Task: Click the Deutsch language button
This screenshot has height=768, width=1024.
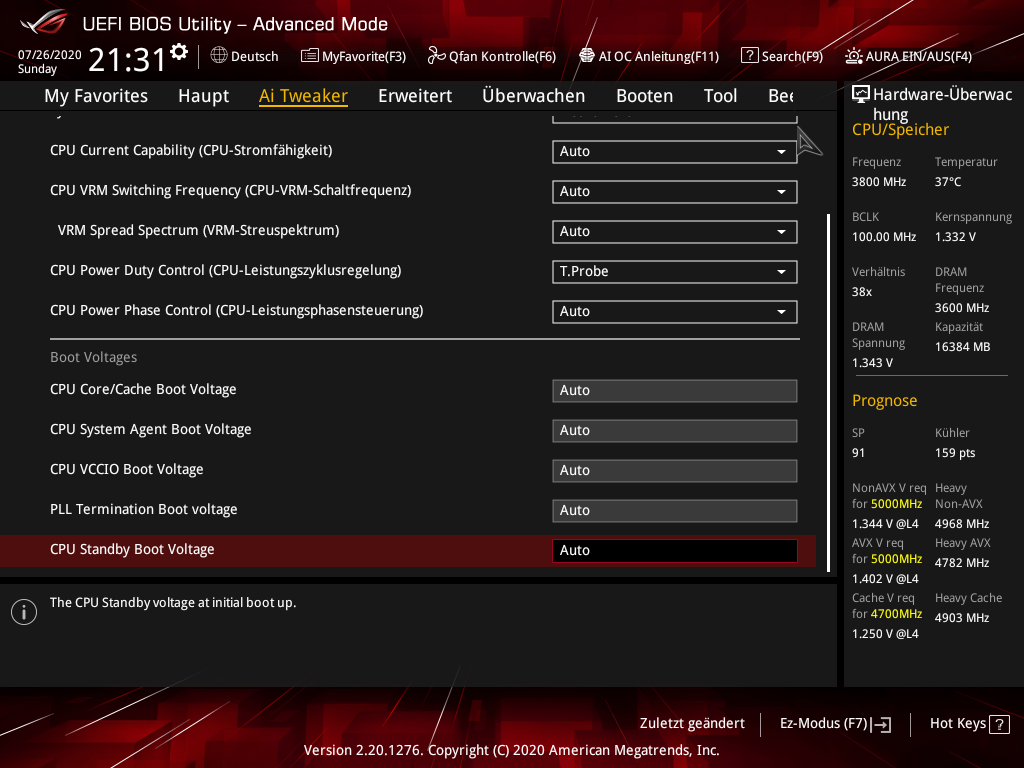Action: tap(245, 56)
